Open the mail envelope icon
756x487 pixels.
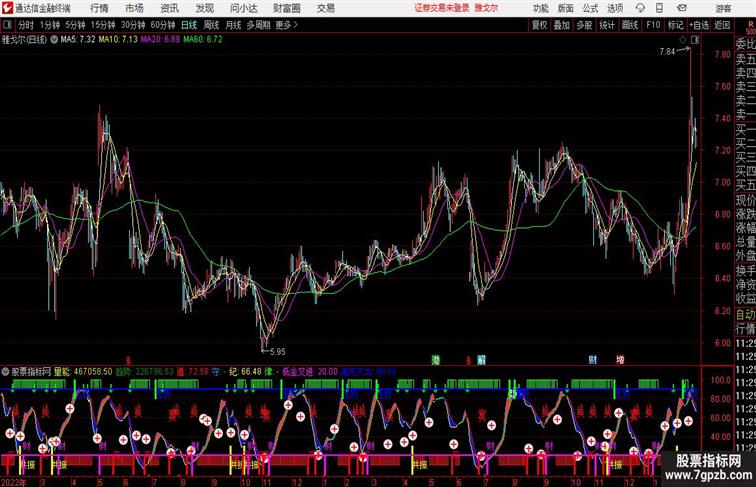682,8
